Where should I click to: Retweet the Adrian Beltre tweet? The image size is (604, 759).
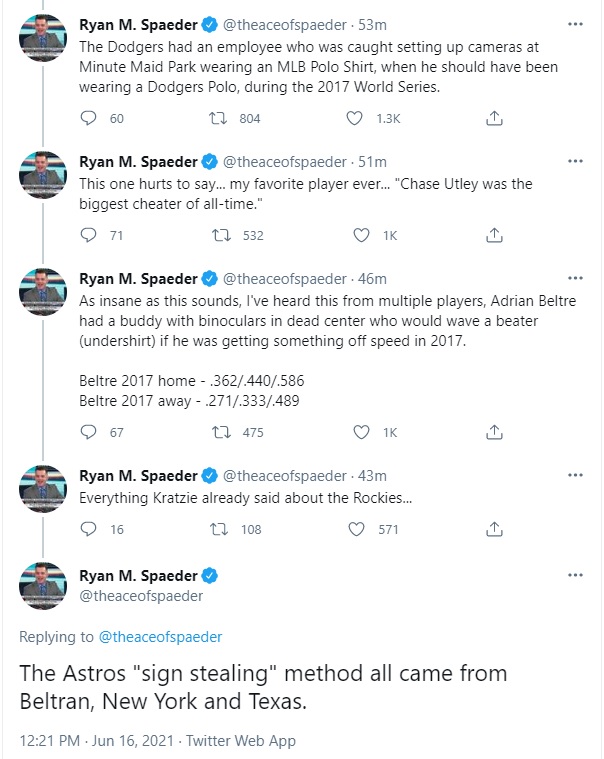click(x=223, y=432)
